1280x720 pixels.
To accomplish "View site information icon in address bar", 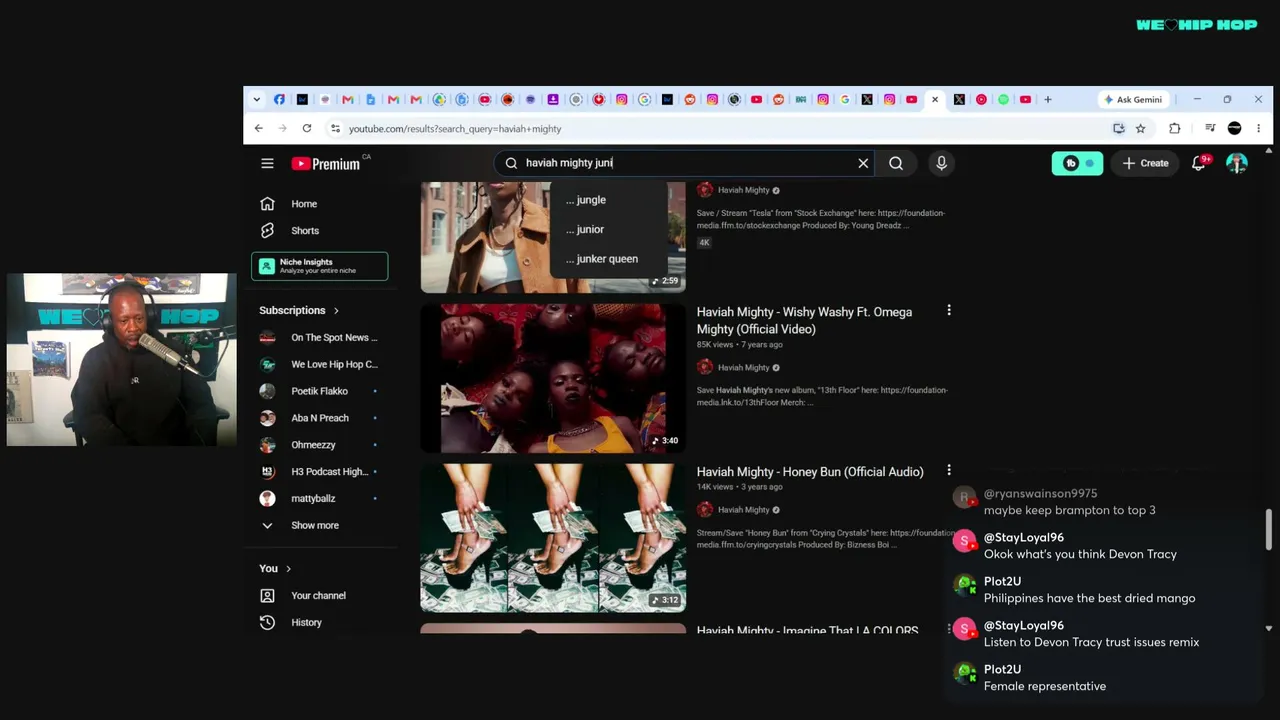I will coord(335,128).
